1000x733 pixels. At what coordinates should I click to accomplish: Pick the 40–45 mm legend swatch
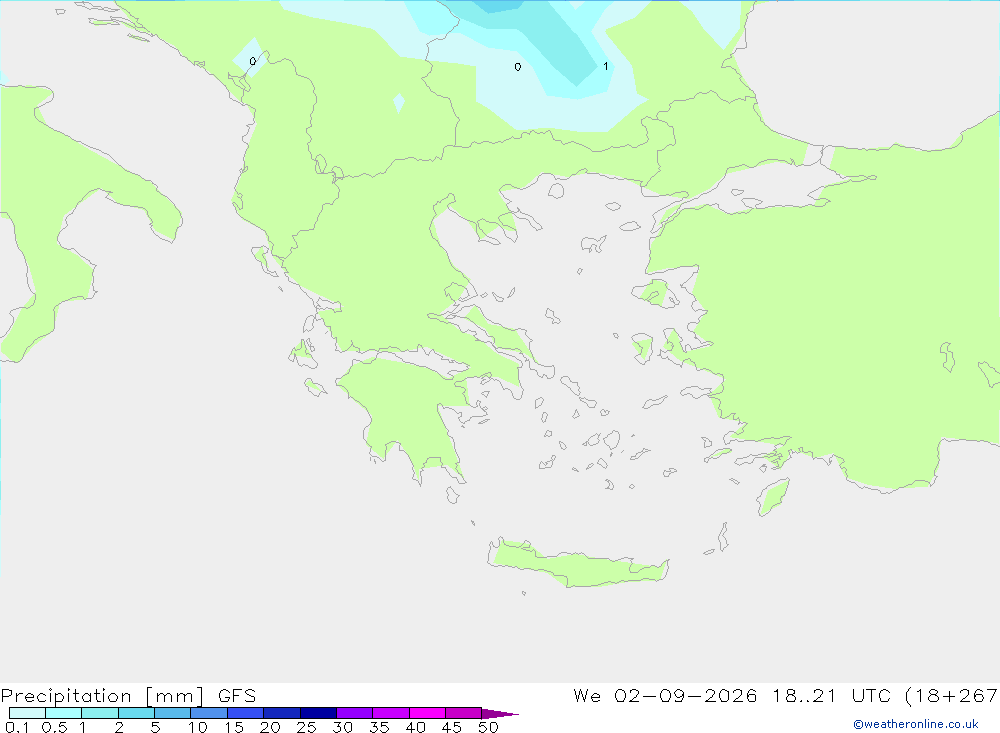pos(427,713)
